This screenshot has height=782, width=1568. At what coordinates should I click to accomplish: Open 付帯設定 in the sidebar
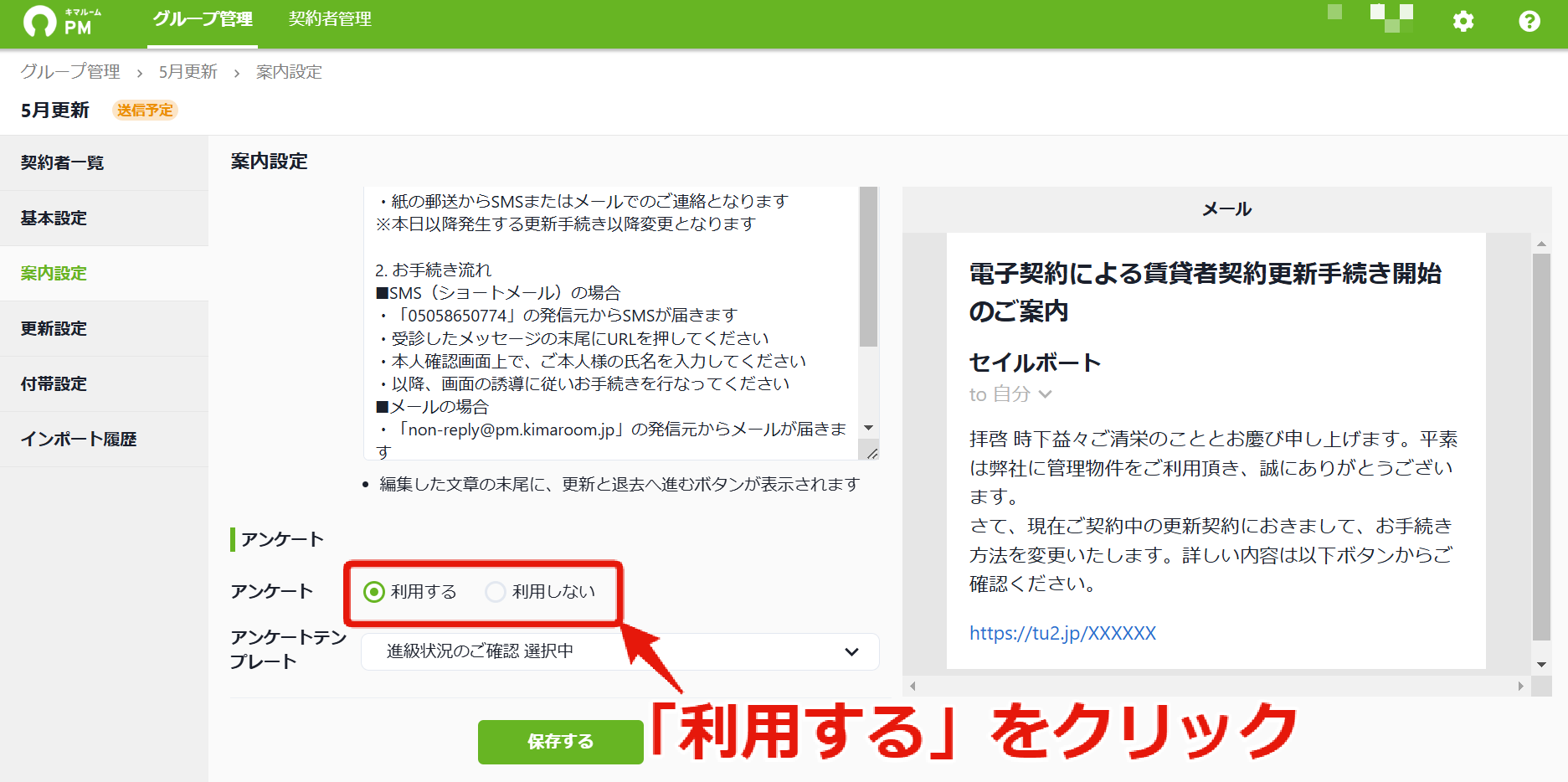coord(104,383)
